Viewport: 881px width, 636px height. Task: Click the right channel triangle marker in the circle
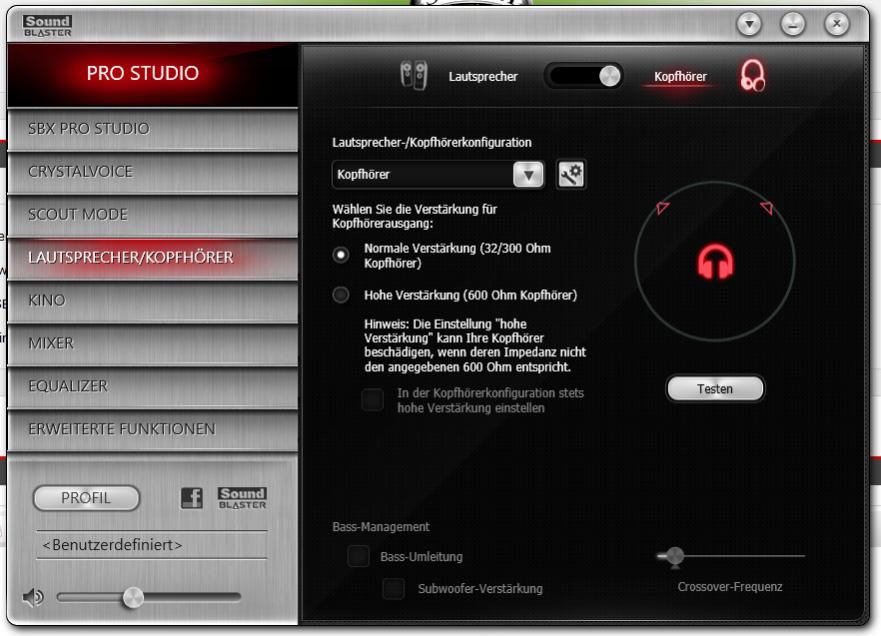767,208
